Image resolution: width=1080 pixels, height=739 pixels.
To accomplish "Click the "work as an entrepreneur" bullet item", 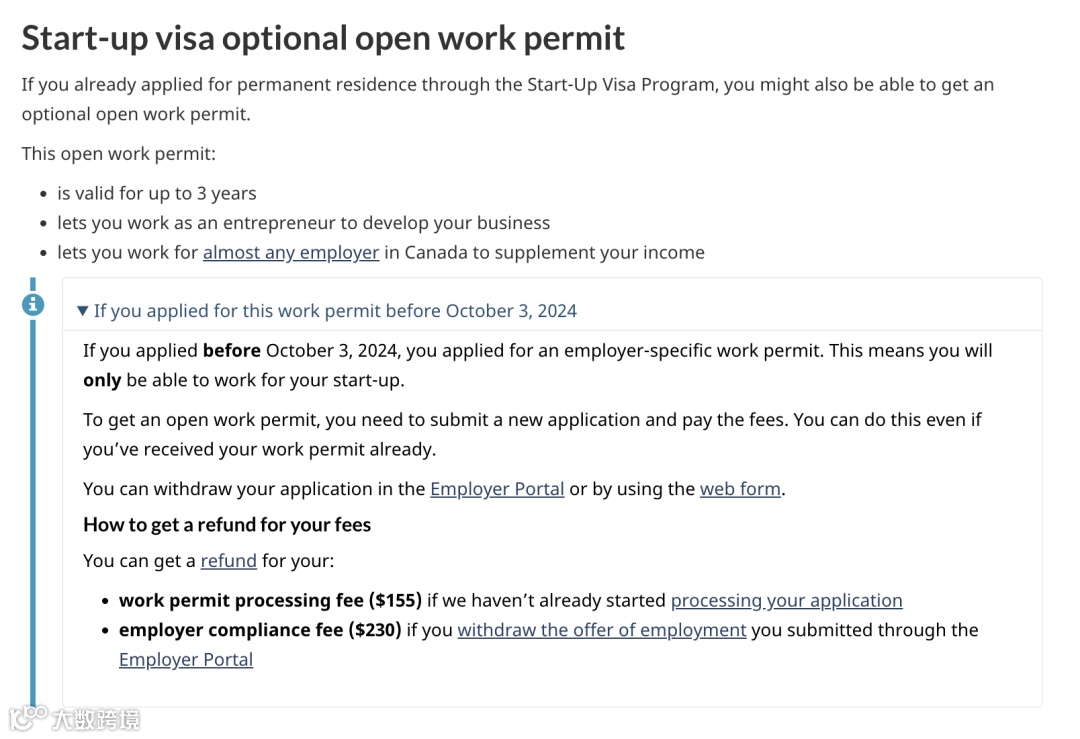I will tap(304, 223).
